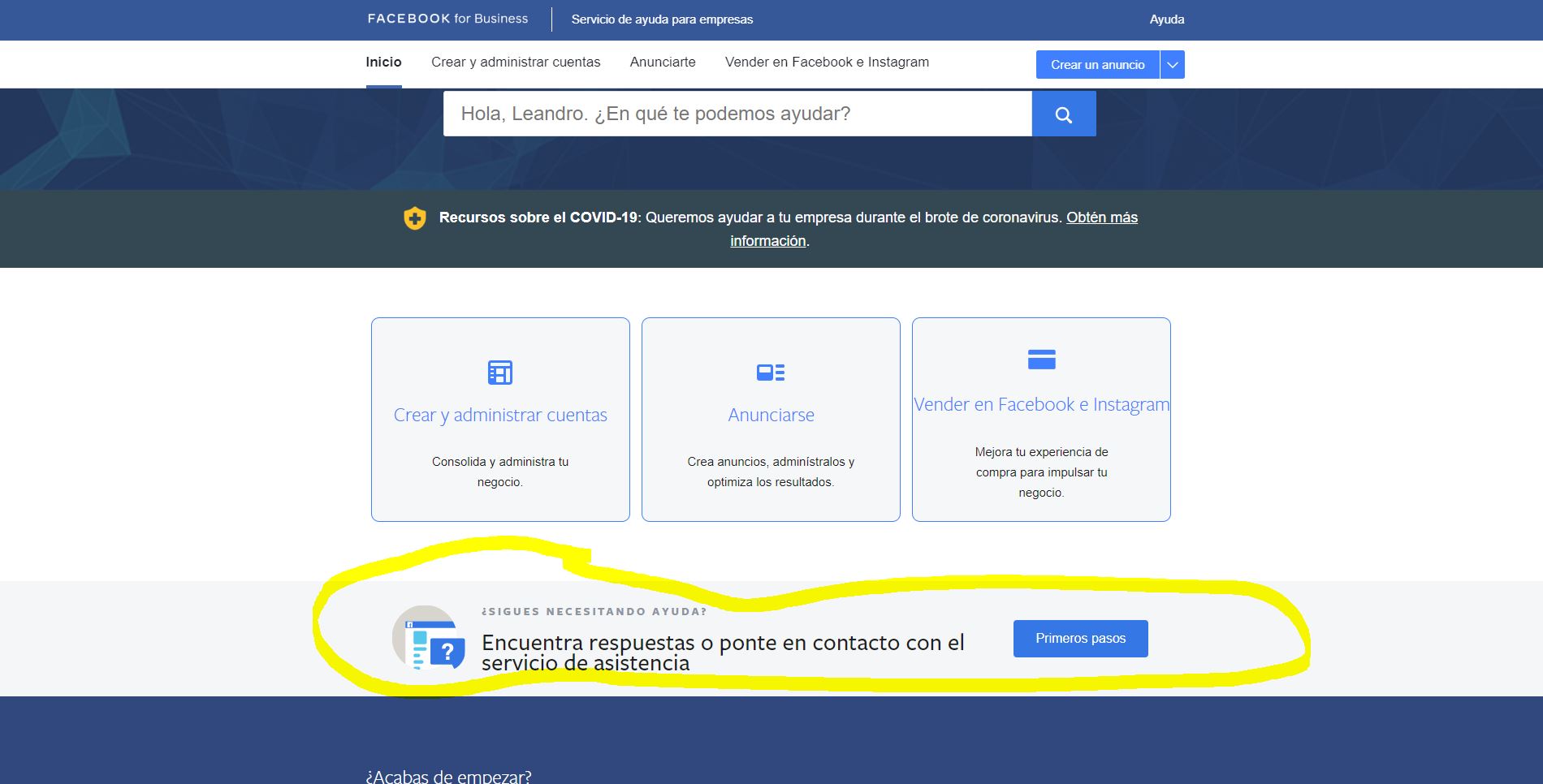Open the Anunciarte menu item
Image resolution: width=1543 pixels, height=784 pixels.
click(x=663, y=62)
